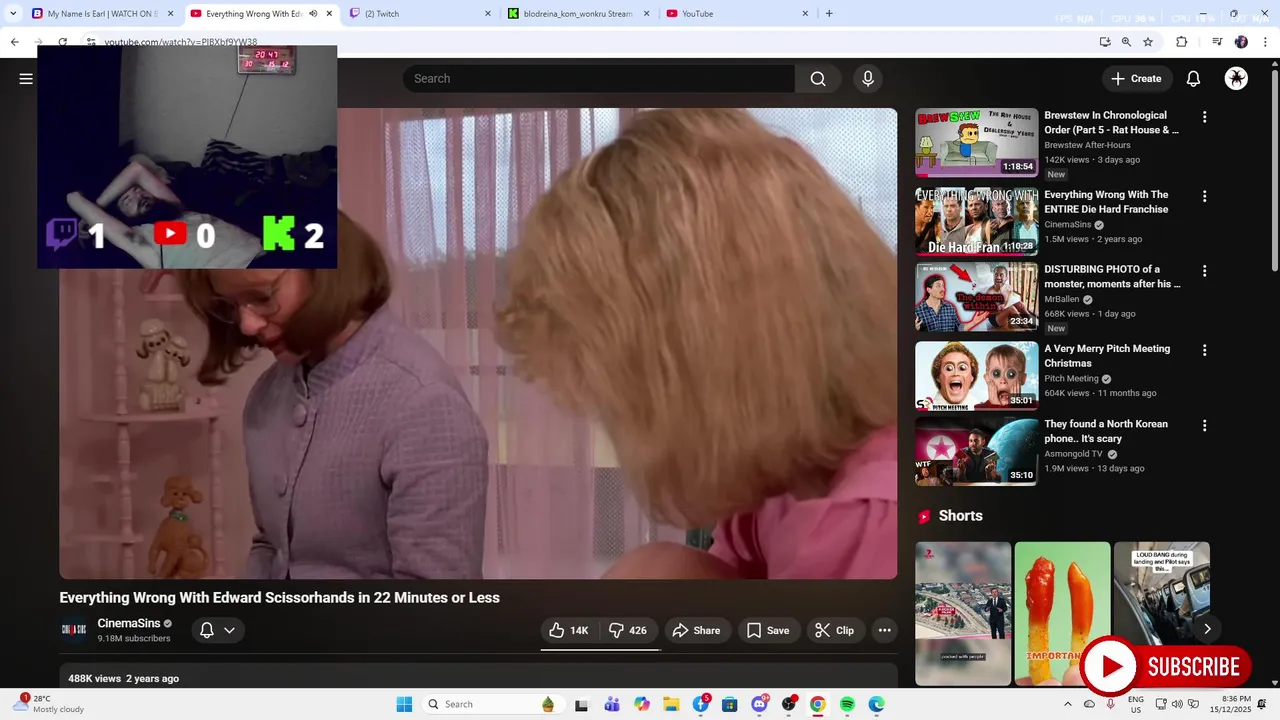
Task: Open the media control toolbar icon
Action: (x=1217, y=42)
